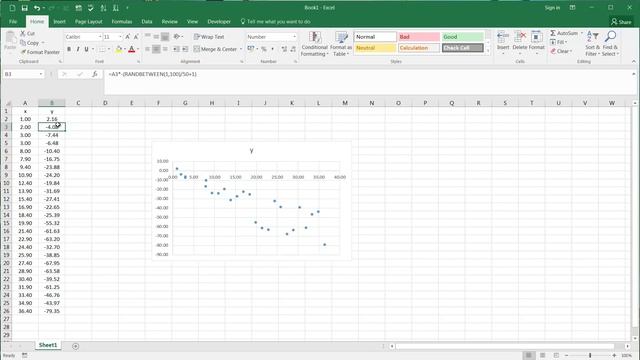Click the zoom slider handle

pyautogui.click(x=590, y=356)
